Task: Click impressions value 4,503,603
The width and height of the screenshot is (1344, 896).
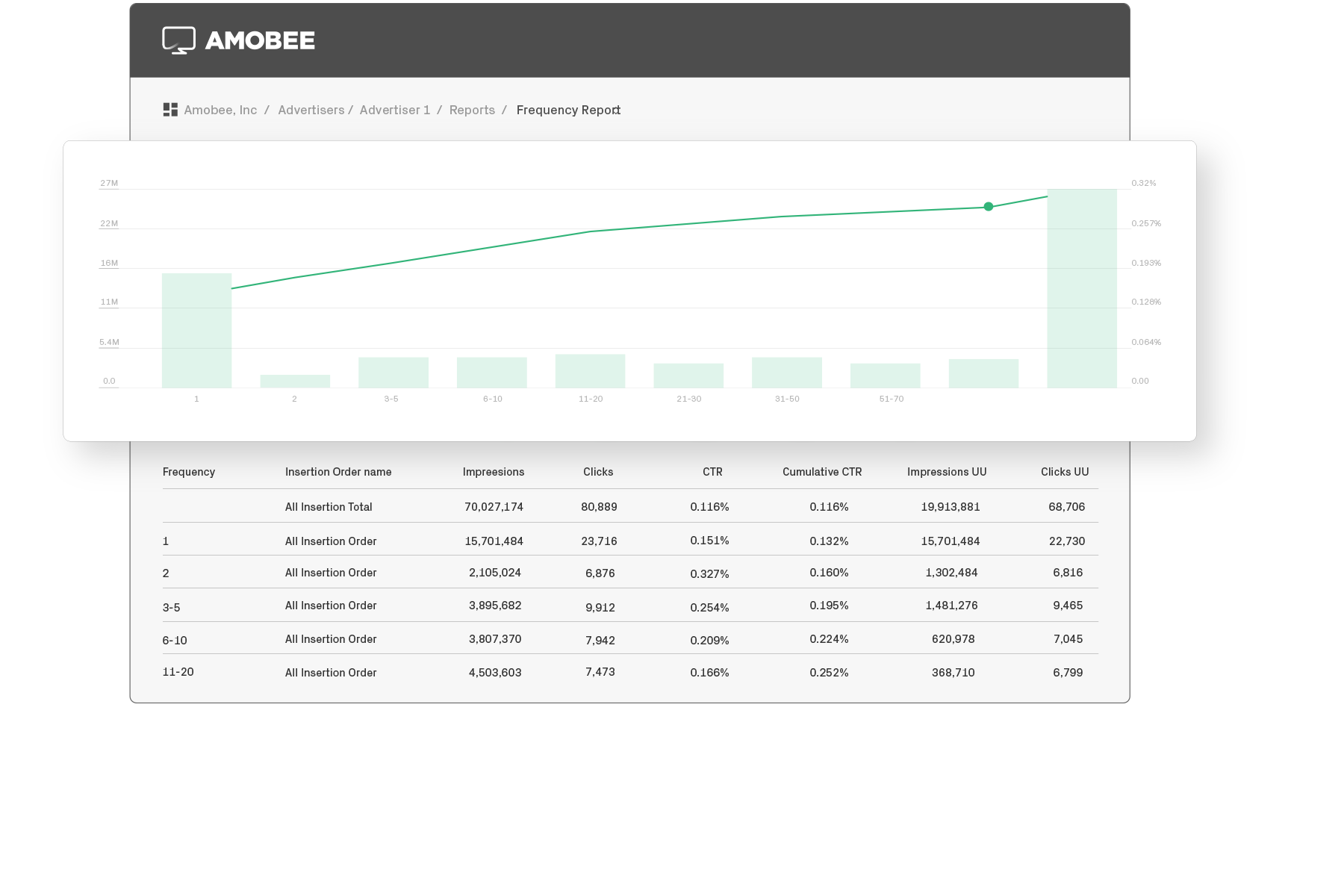Action: pos(495,673)
